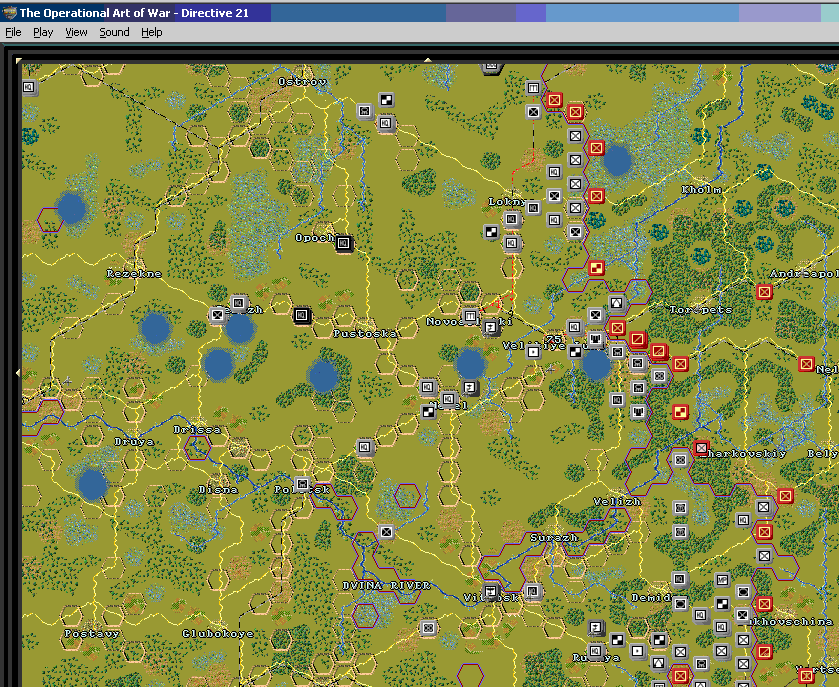Select the HQ counter below the checkered counter near Ostrov
The width and height of the screenshot is (839, 688).
click(385, 124)
